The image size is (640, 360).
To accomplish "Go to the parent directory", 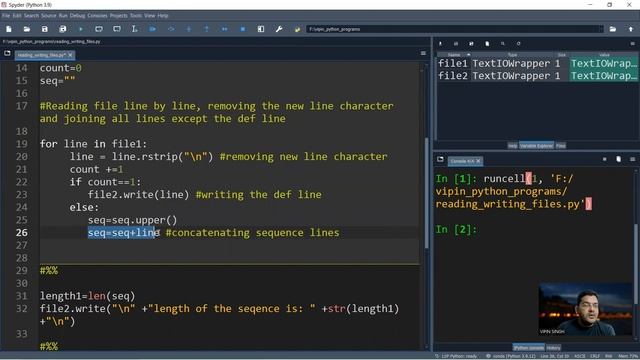I will pos(631,29).
